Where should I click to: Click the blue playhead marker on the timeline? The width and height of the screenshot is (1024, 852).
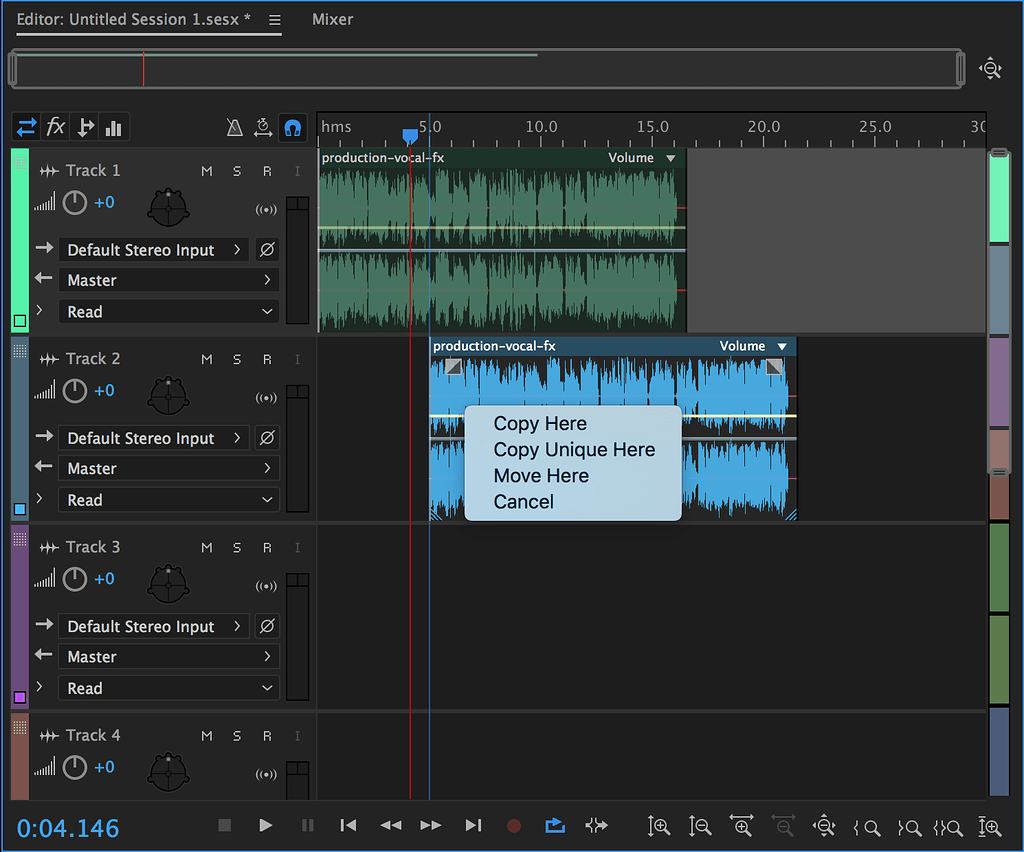(410, 133)
